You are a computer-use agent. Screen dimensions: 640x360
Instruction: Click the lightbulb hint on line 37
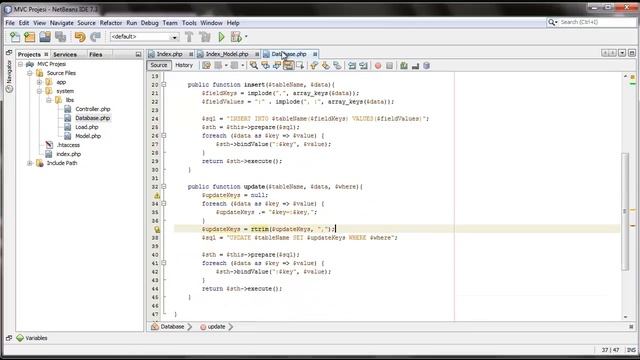tap(157, 229)
